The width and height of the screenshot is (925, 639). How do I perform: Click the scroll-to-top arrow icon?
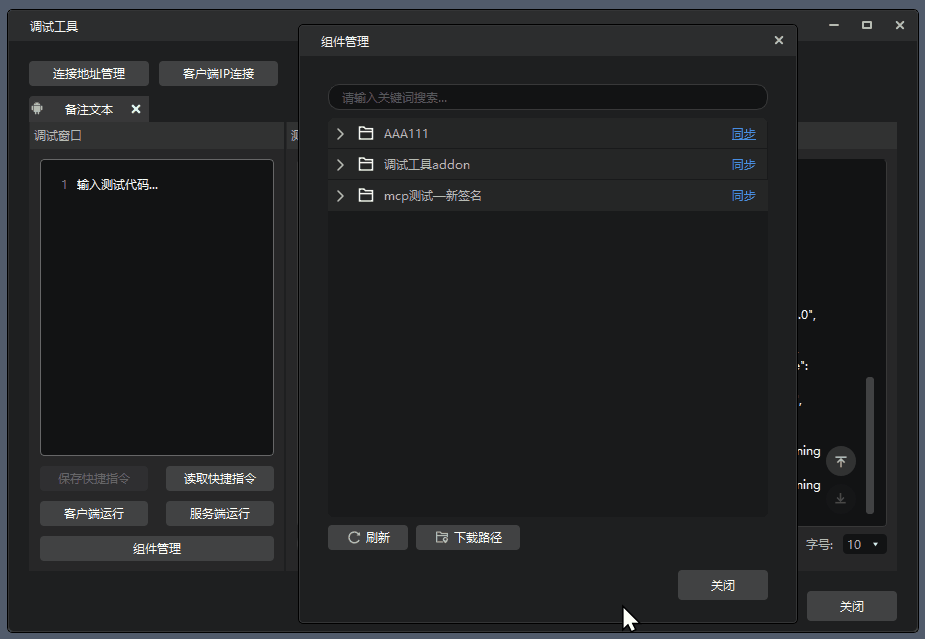point(841,461)
